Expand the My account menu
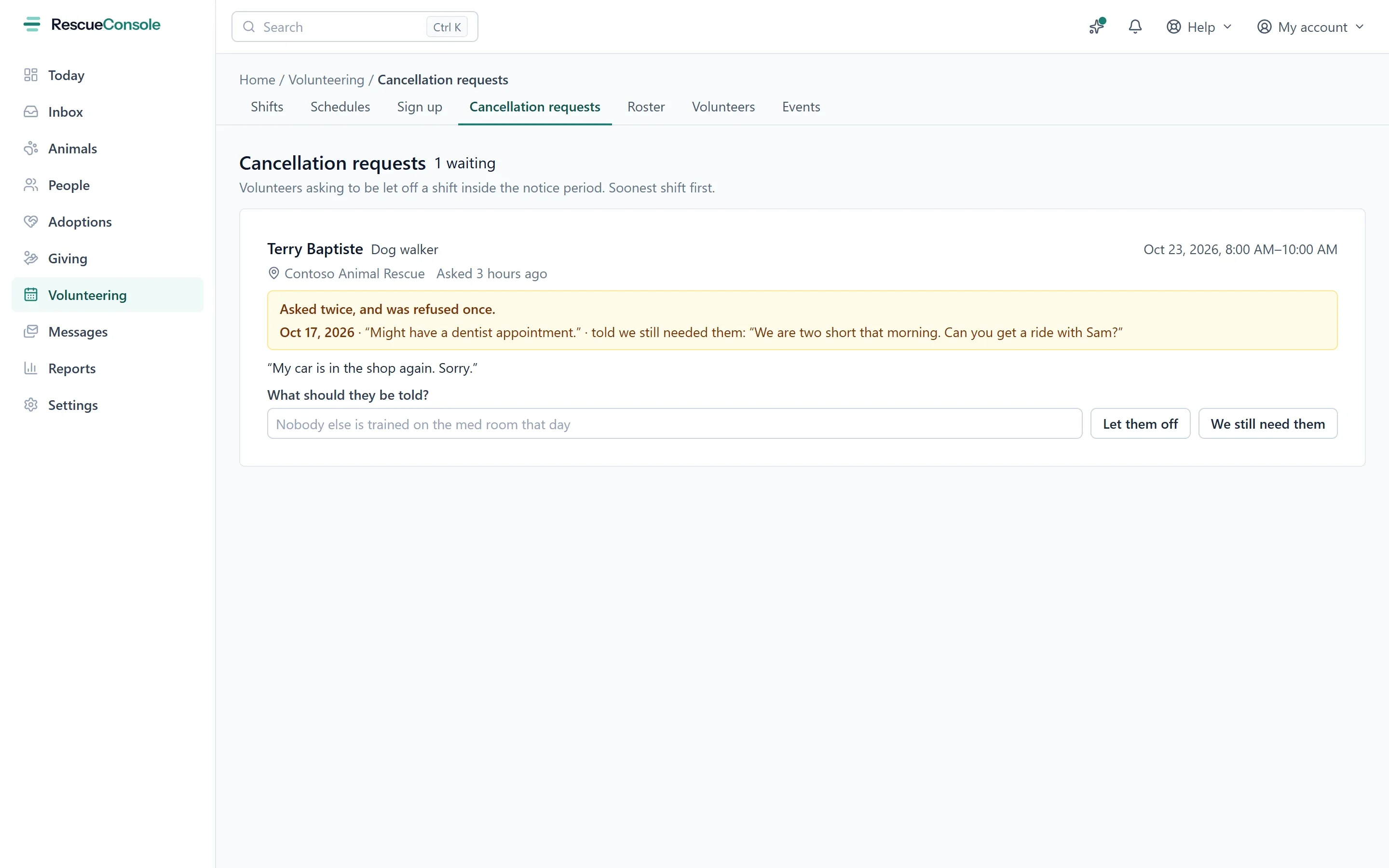This screenshot has width=1389, height=868. [1310, 27]
